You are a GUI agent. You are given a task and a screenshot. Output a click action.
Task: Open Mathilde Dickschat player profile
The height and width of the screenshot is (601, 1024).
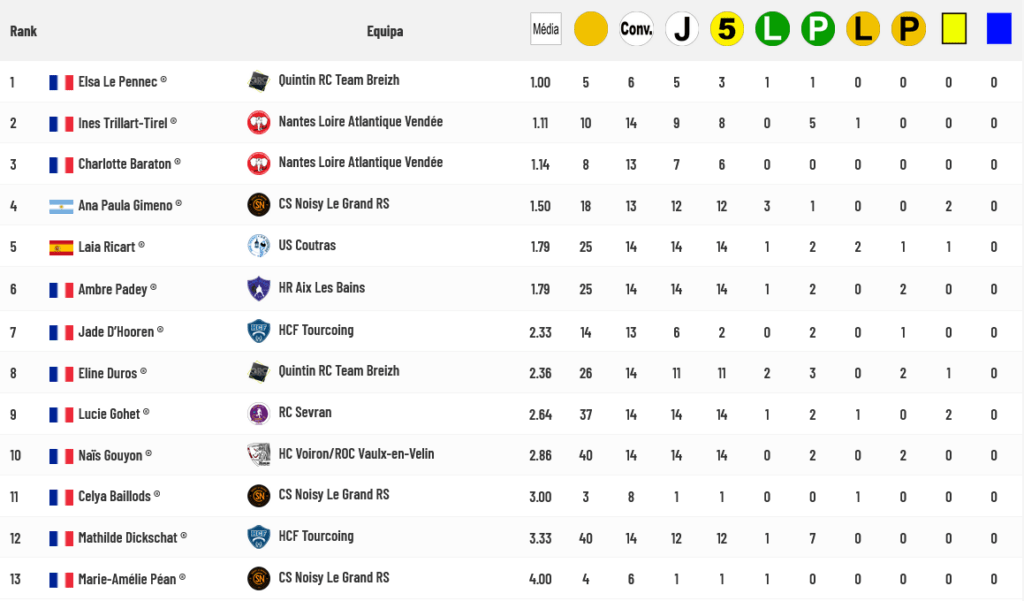click(128, 538)
